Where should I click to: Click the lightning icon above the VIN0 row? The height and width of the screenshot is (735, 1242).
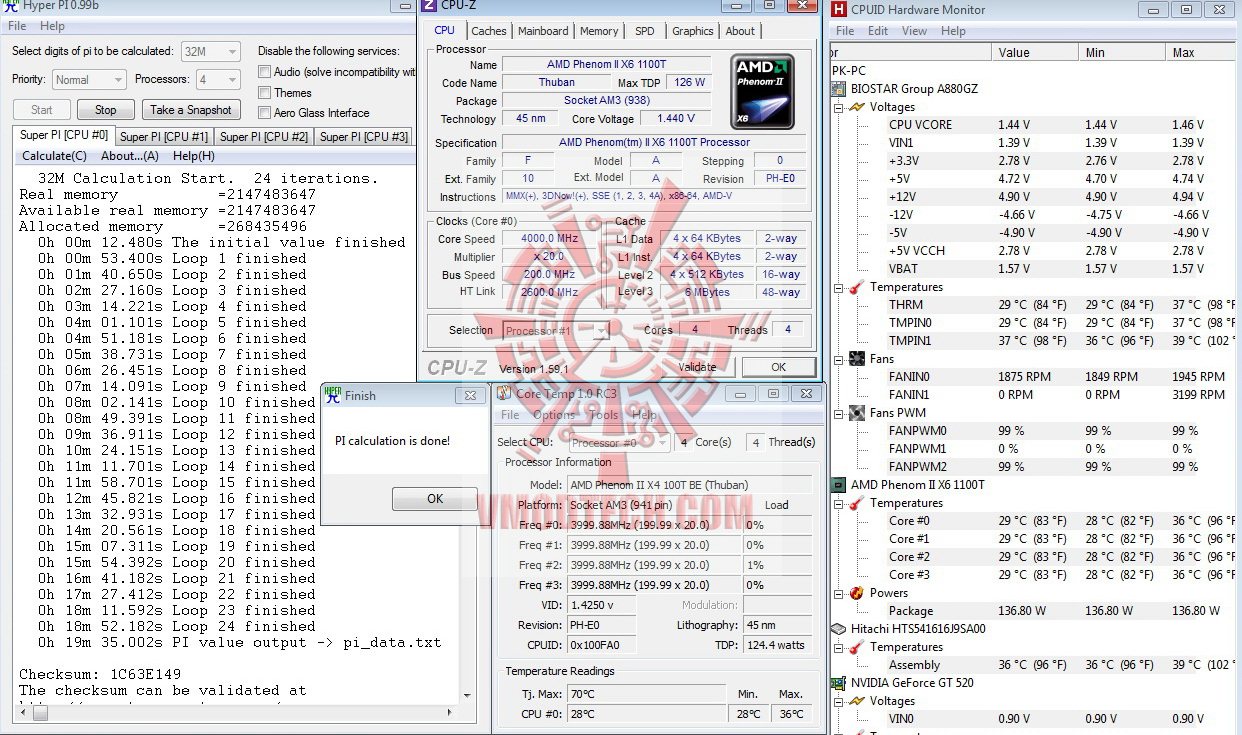click(857, 701)
